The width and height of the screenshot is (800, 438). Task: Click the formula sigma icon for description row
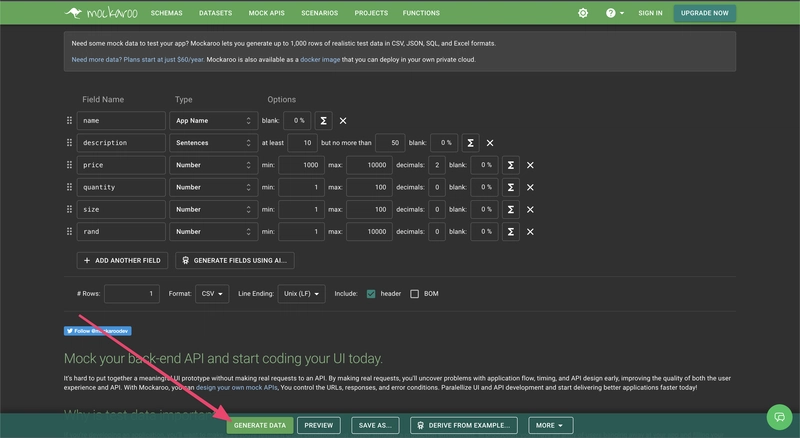(x=470, y=143)
